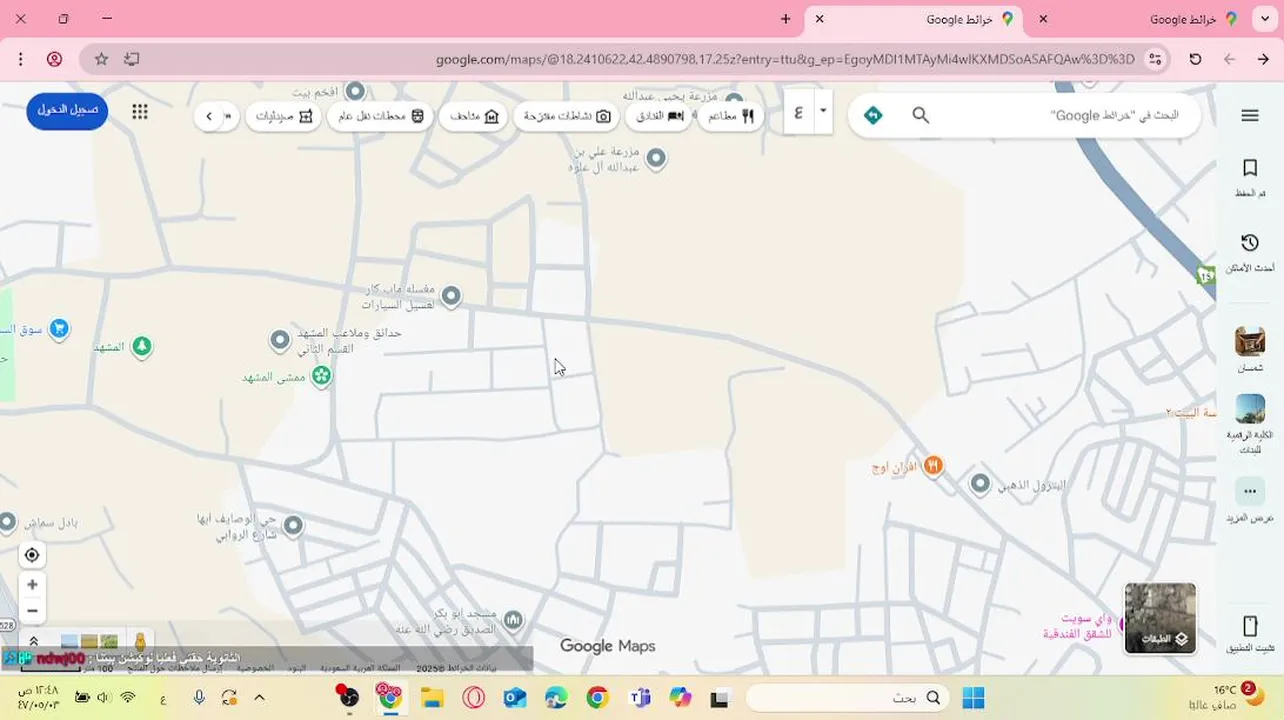Image resolution: width=1284 pixels, height=720 pixels.
Task: Click the Google Maps search input field
Action: click(x=1060, y=116)
